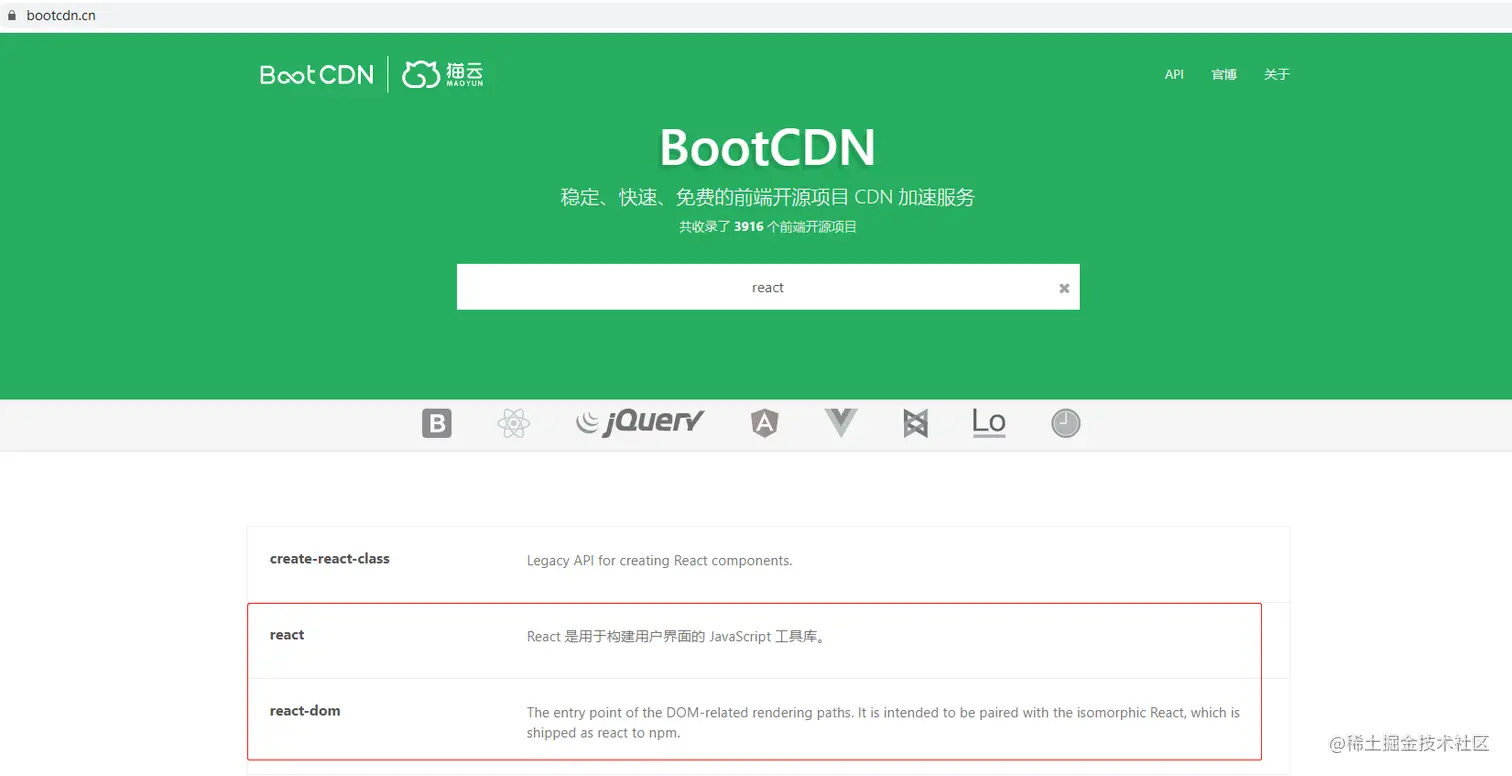
Task: Click the BootCDN logo in header
Action: [317, 74]
